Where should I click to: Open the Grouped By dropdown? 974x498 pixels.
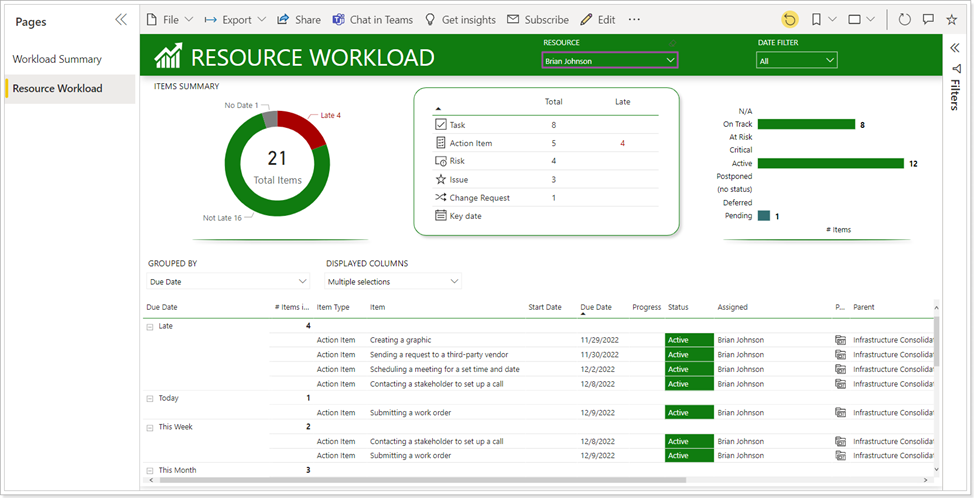228,281
